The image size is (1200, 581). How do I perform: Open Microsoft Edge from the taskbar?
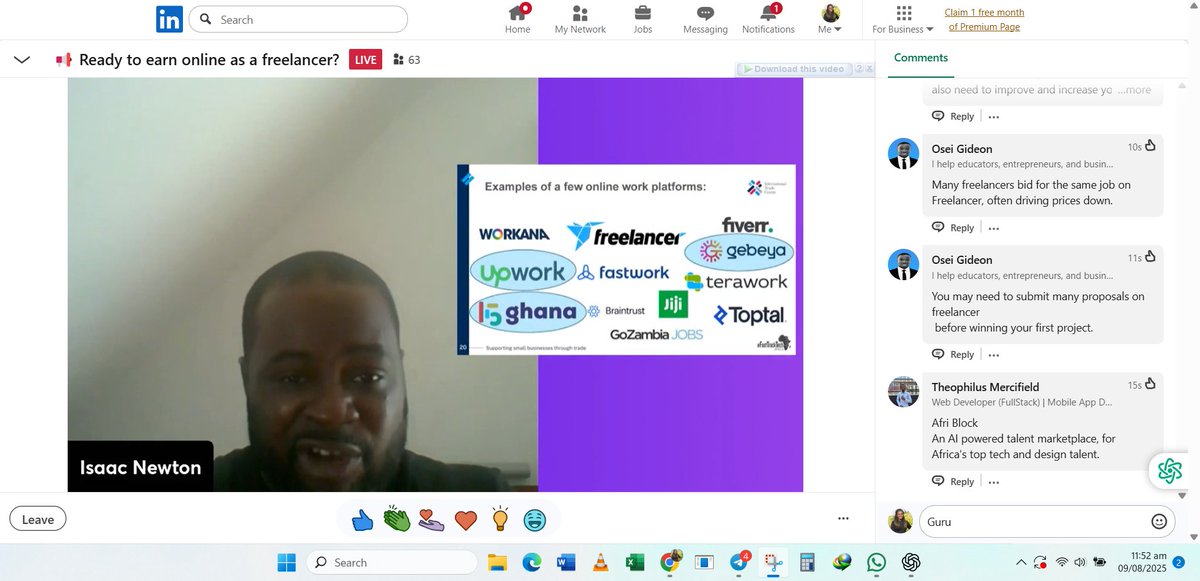[531, 562]
